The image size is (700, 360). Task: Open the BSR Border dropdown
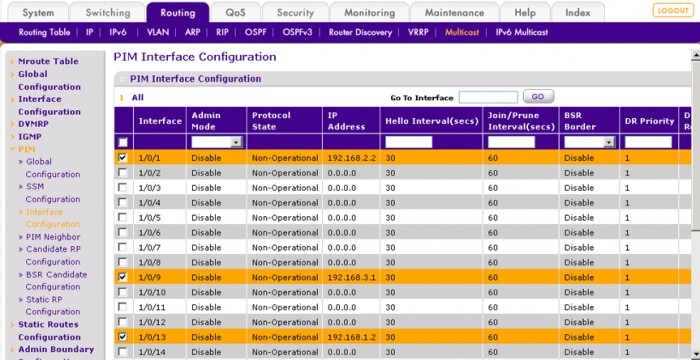[x=589, y=142]
